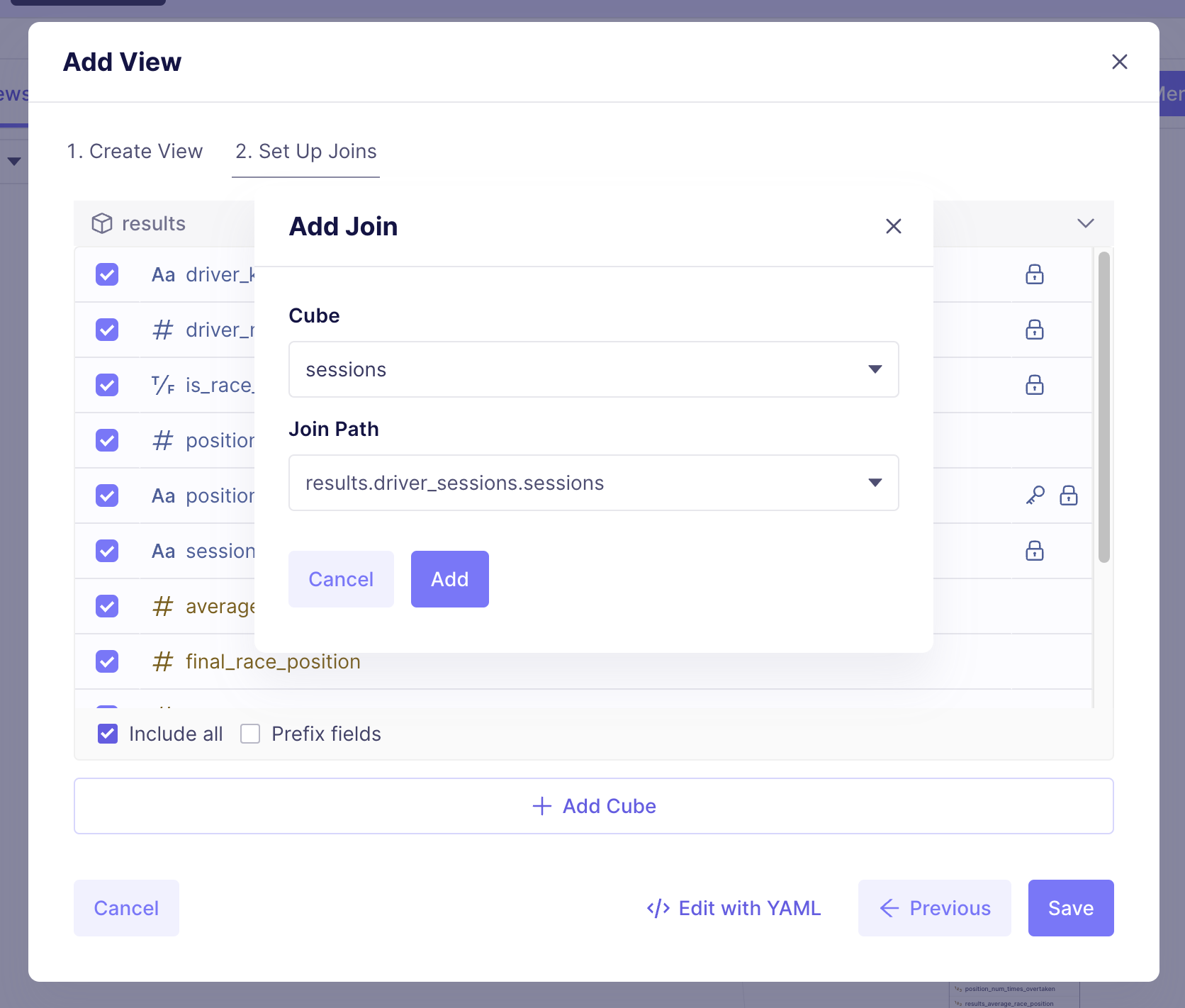Click the fields list vertical scrollbar
This screenshot has width=1185, height=1008.
click(x=1103, y=407)
